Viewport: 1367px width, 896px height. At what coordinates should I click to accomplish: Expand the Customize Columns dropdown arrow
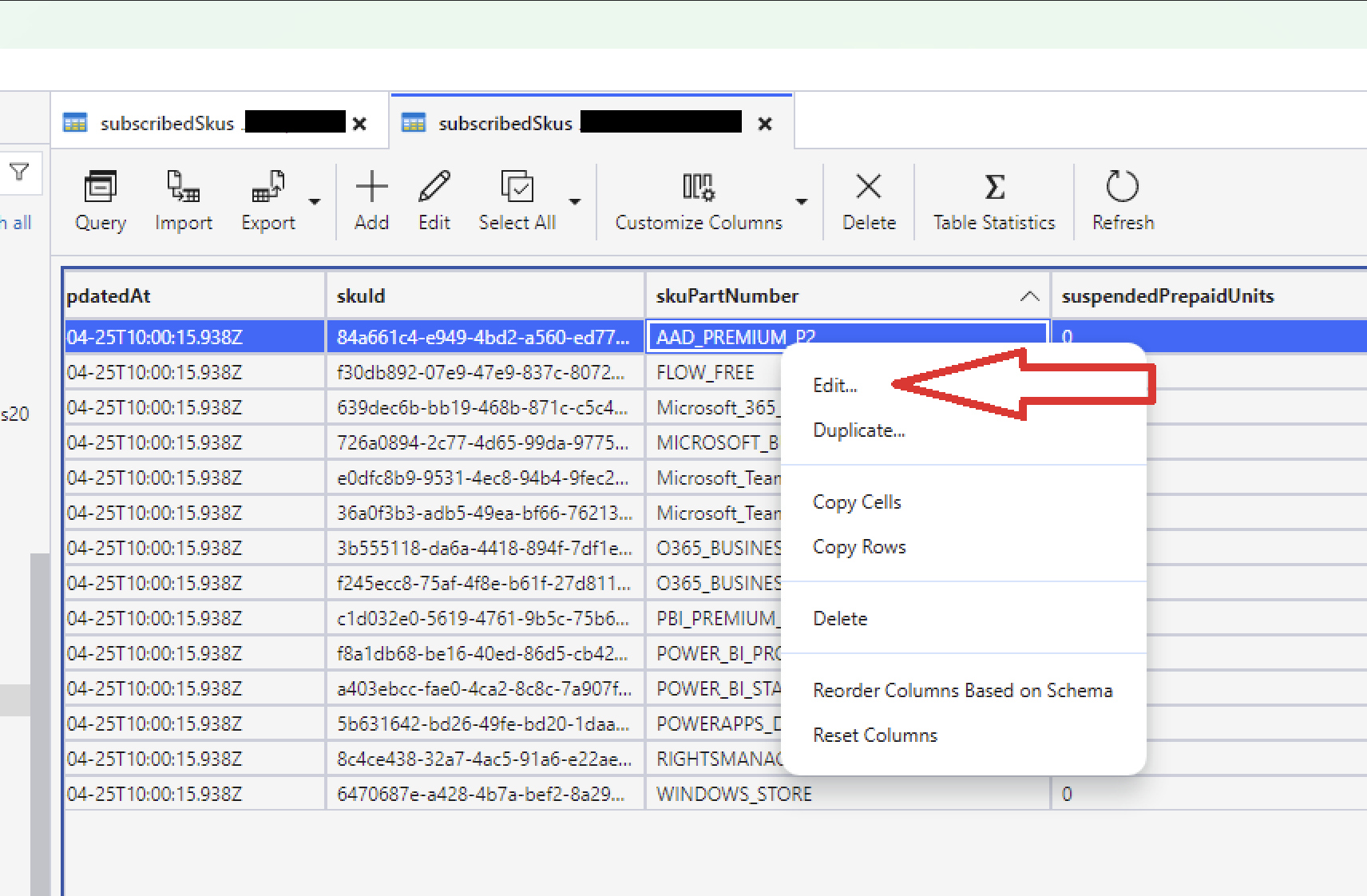(802, 201)
